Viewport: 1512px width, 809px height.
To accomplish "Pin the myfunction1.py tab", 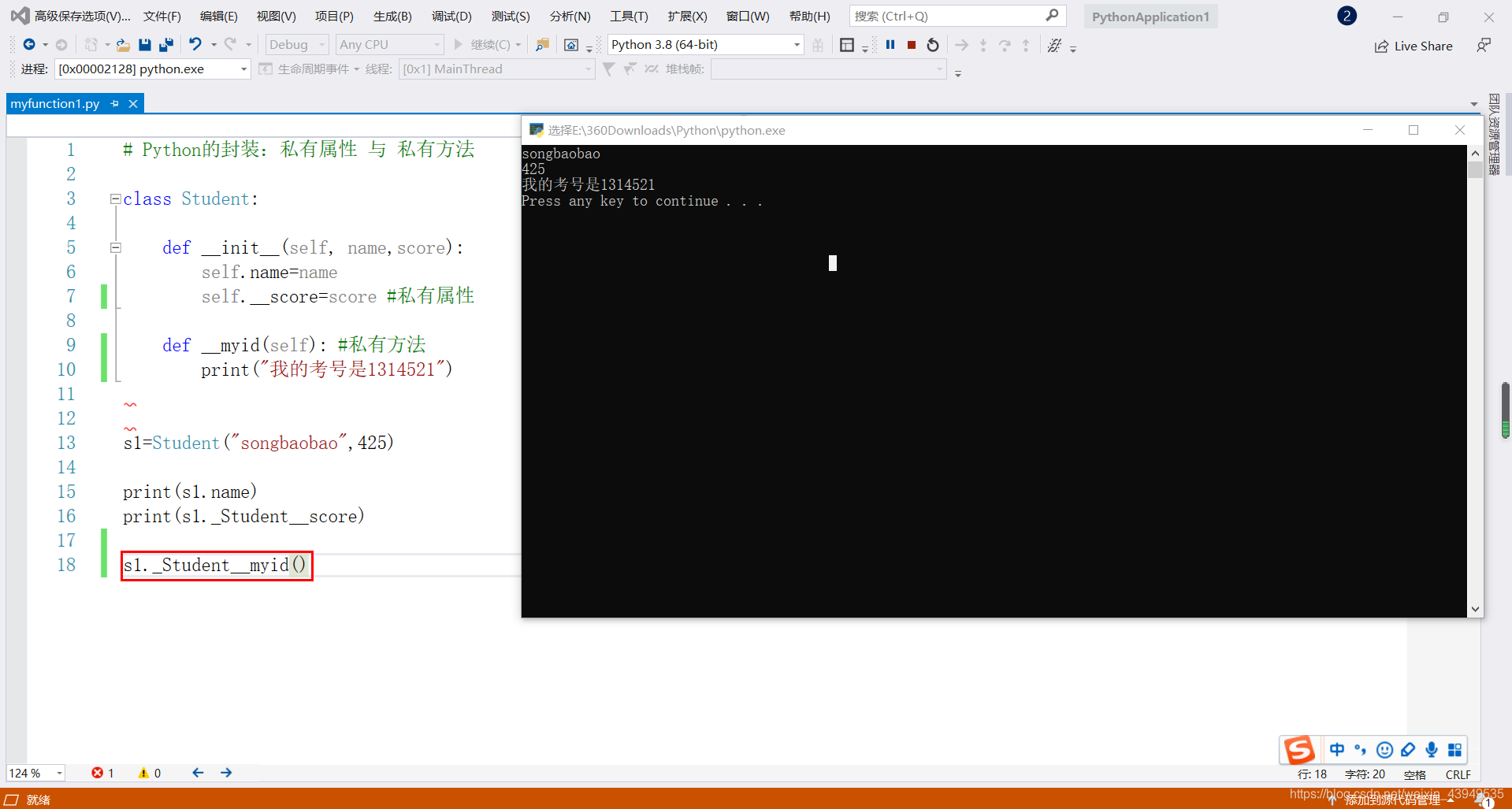I will pos(115,103).
